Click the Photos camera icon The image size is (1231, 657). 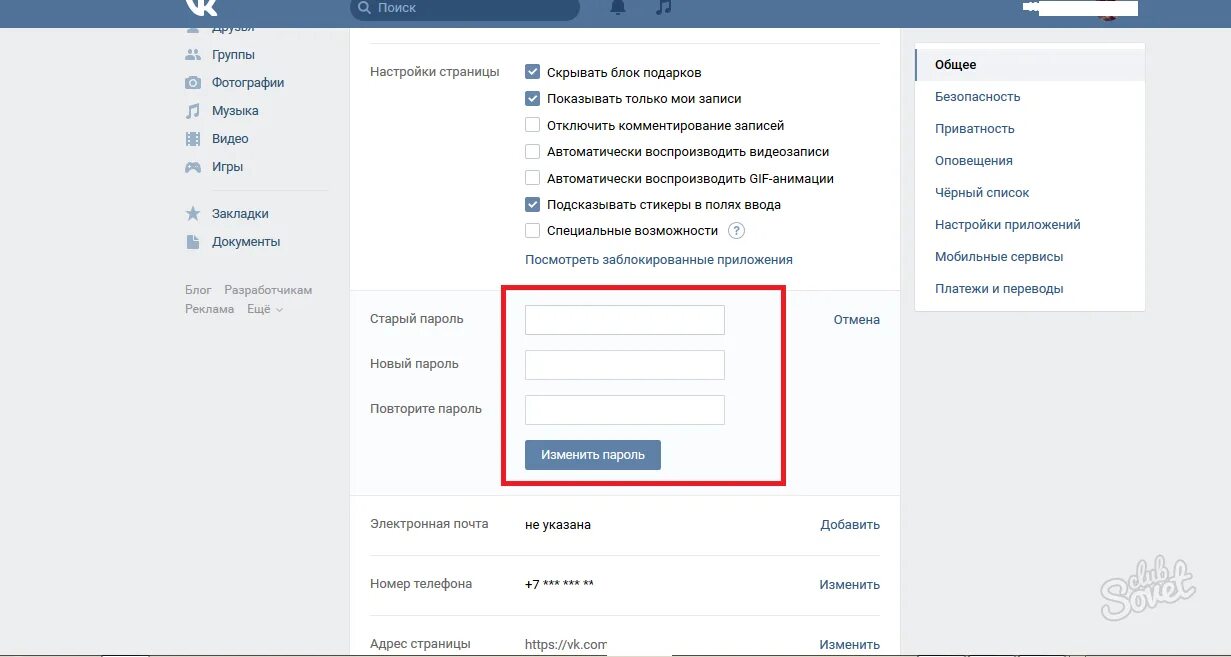[x=193, y=83]
